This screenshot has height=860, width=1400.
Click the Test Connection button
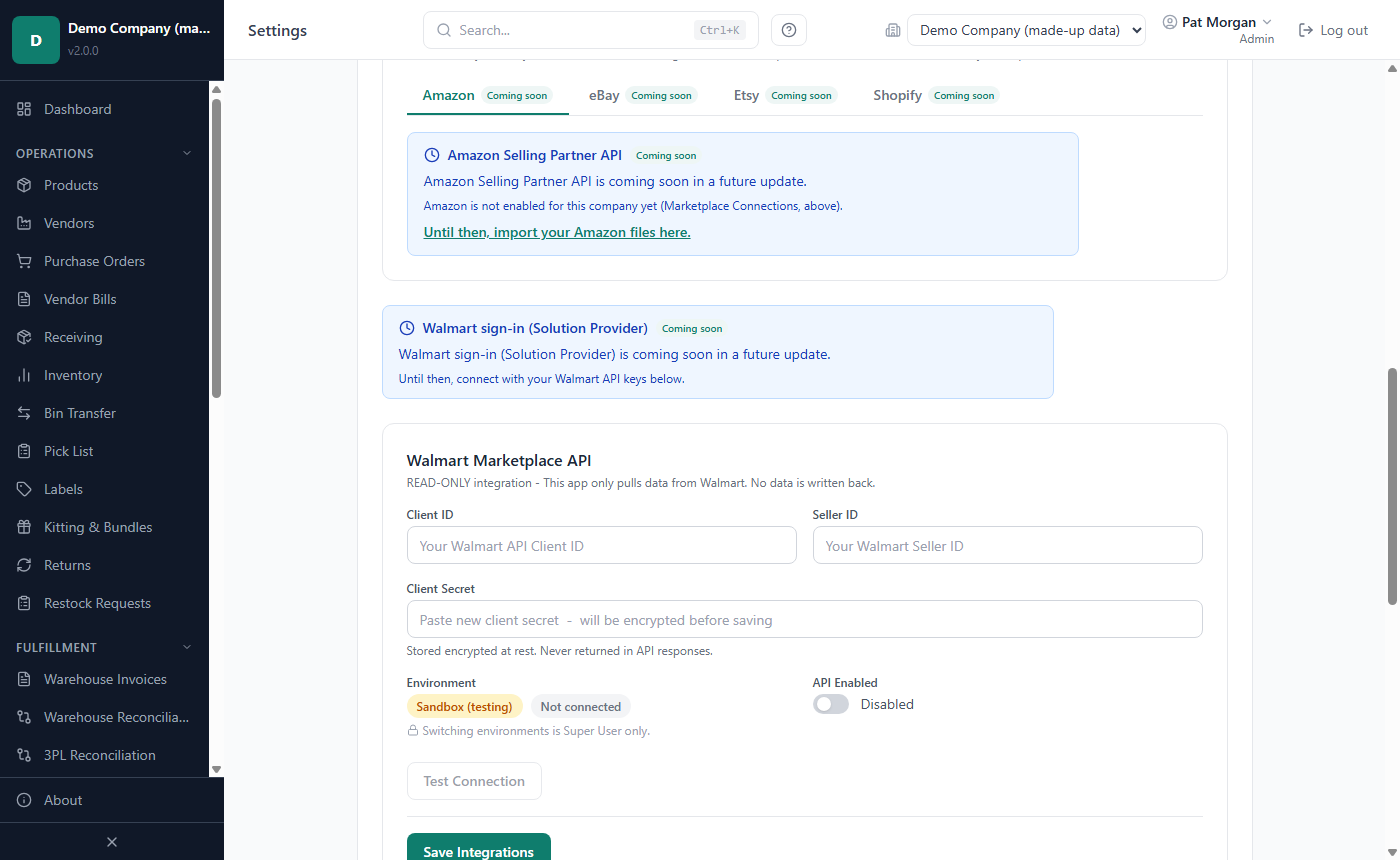474,781
